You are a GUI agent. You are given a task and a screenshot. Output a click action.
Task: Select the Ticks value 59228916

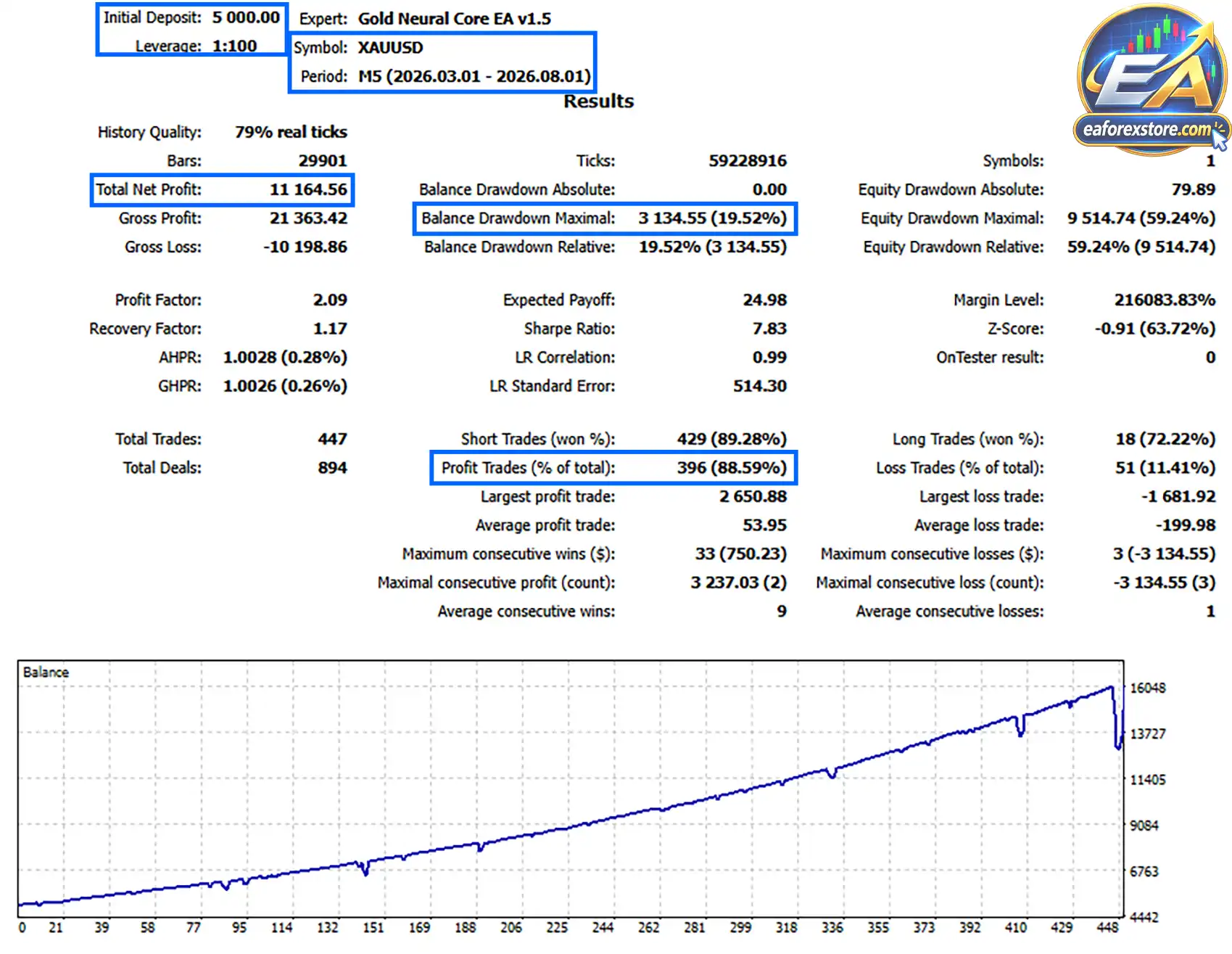pyautogui.click(x=748, y=160)
